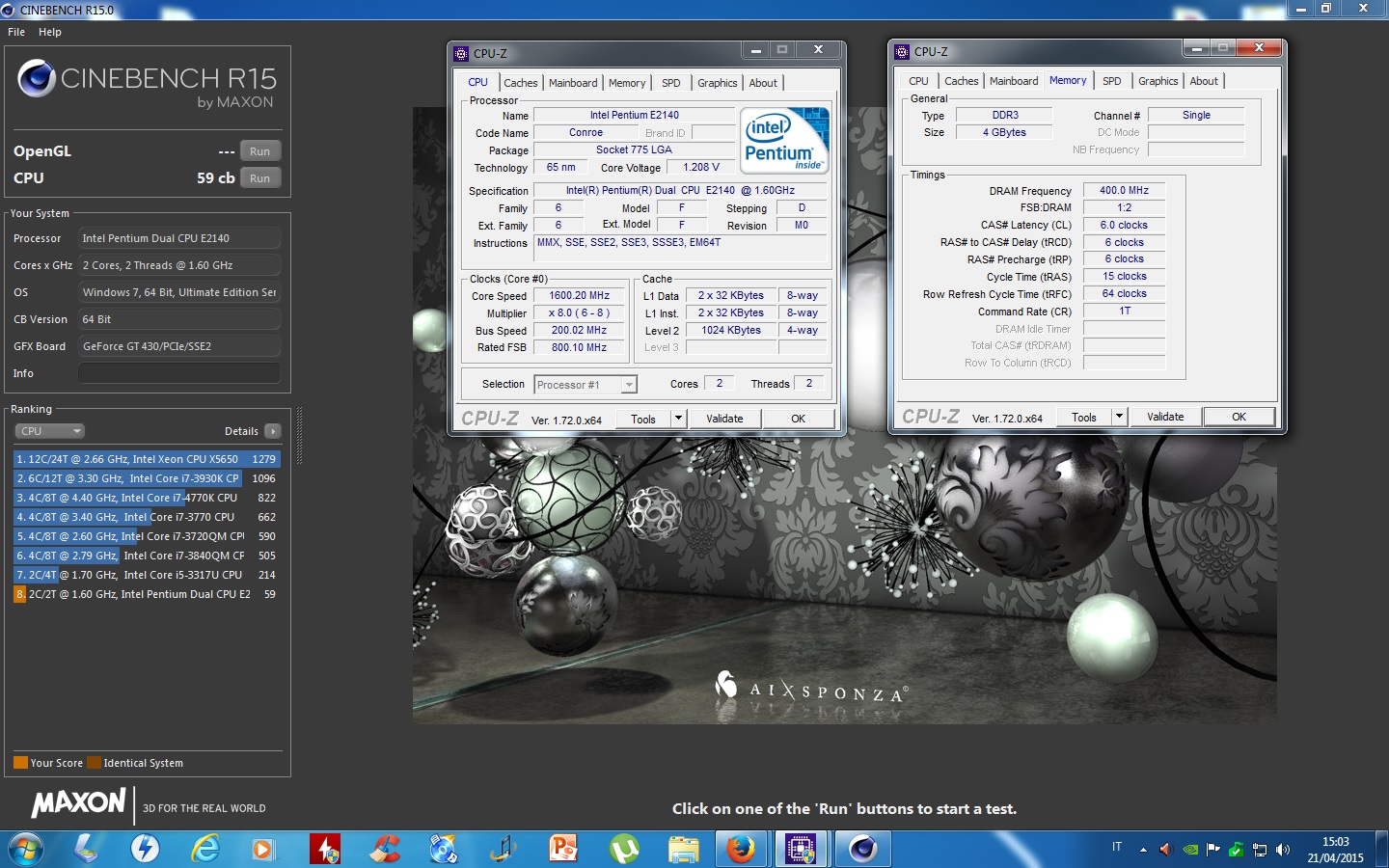This screenshot has width=1389, height=868.
Task: Open the scanner icon in the taskbar
Action: coord(86,849)
